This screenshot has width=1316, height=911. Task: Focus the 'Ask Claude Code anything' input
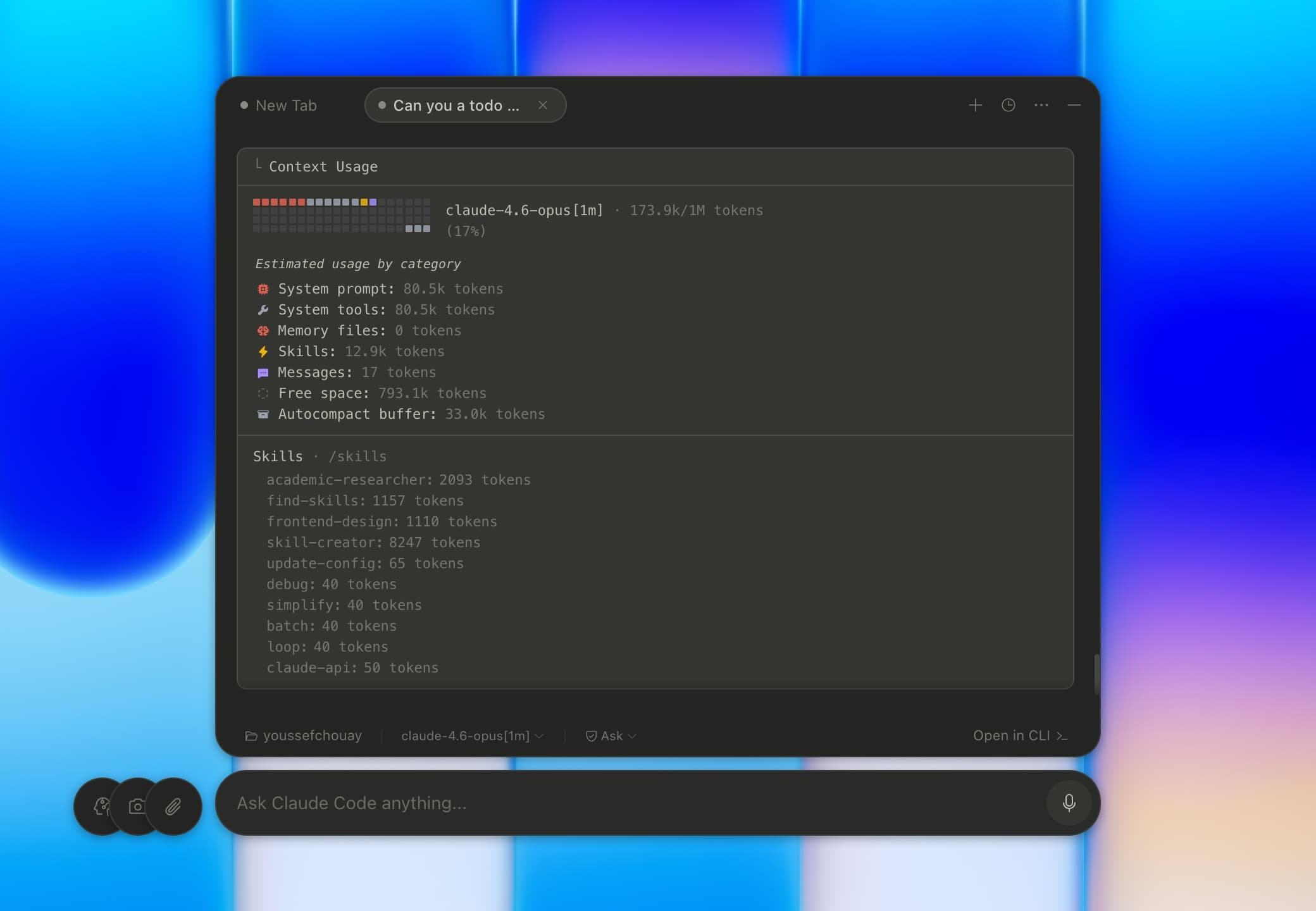coord(639,803)
